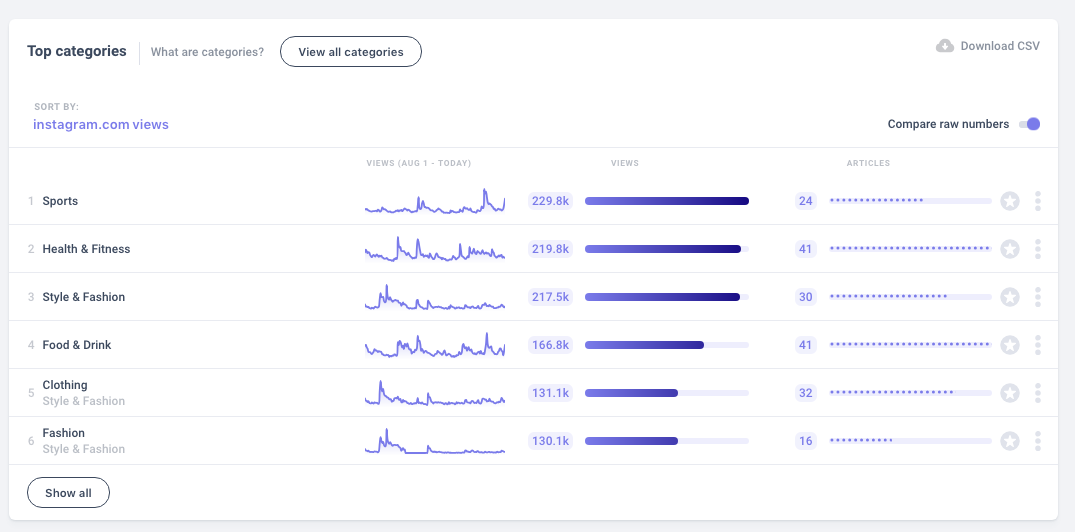1075x532 pixels.
Task: Favorite the Style & Fashion row
Action: pos(1010,297)
